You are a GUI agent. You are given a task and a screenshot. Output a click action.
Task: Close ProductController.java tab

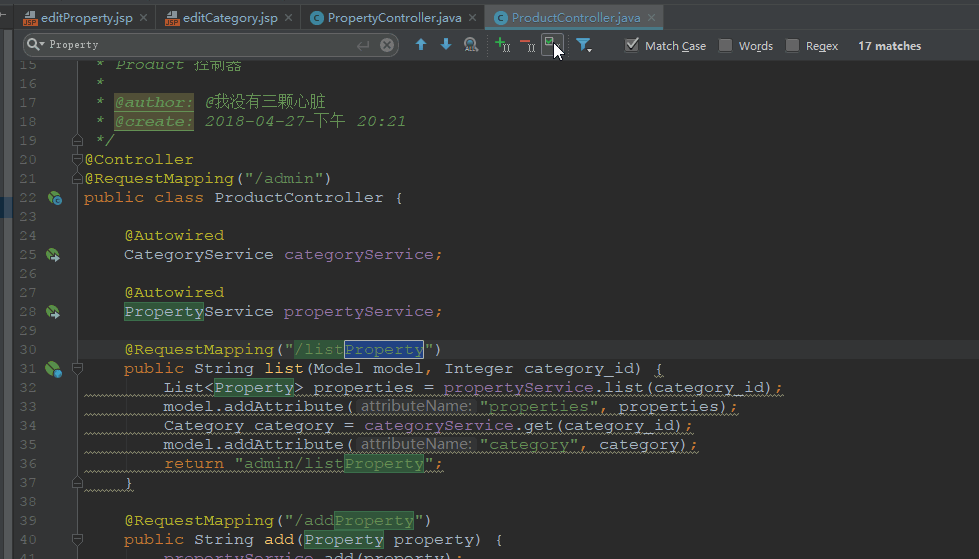coord(651,17)
